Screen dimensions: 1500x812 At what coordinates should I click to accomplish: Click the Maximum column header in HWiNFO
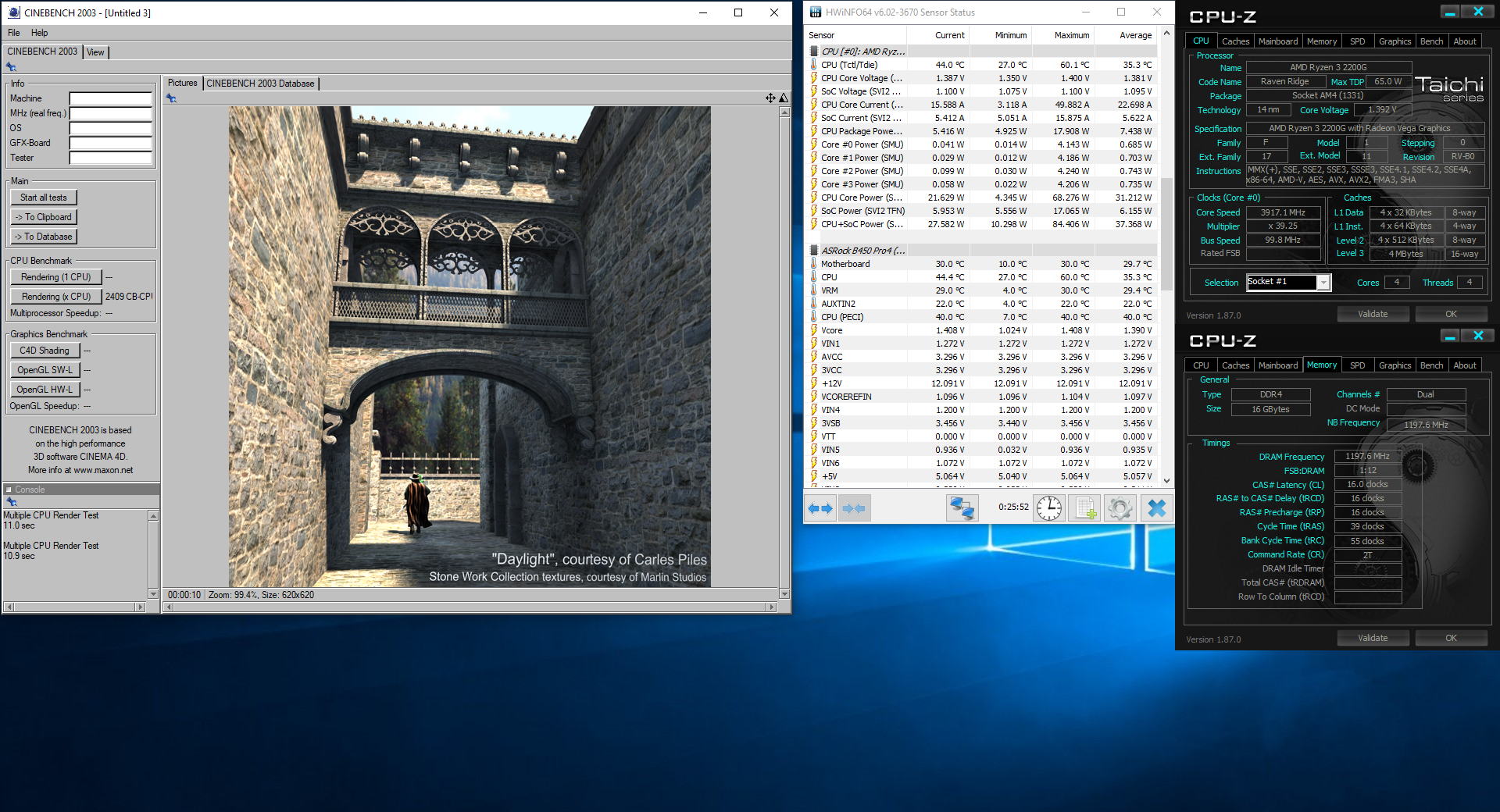(x=1062, y=35)
